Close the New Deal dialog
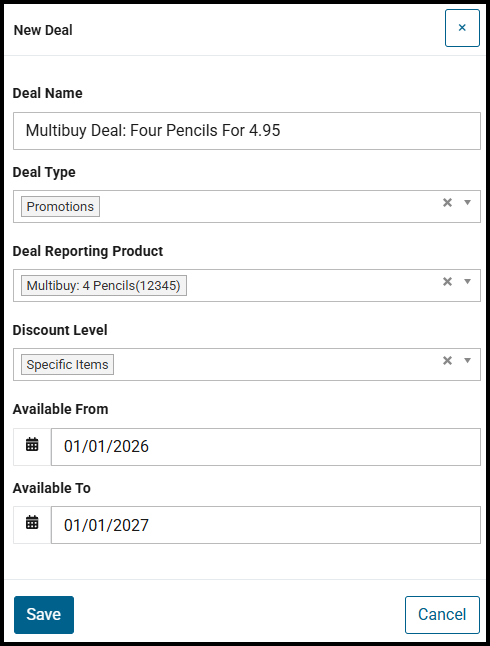Screen dimensions: 490x646 [x=462, y=28]
